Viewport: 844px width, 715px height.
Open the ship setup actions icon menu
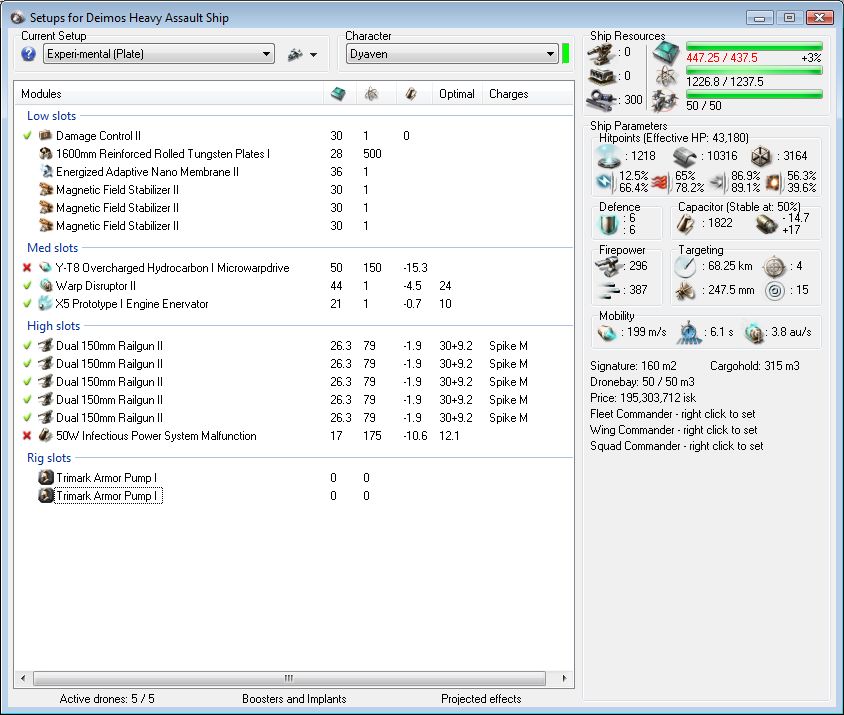(x=303, y=54)
